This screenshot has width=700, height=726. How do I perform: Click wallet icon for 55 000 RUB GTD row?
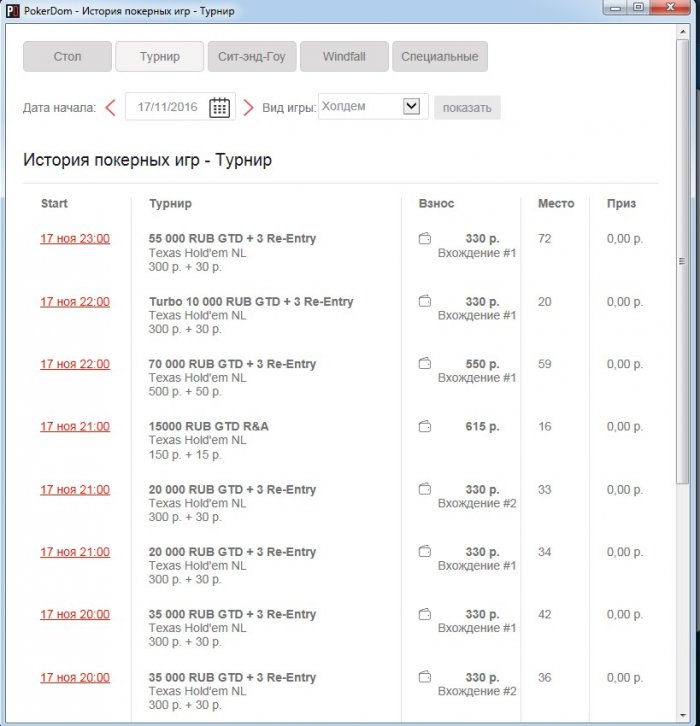click(x=425, y=238)
